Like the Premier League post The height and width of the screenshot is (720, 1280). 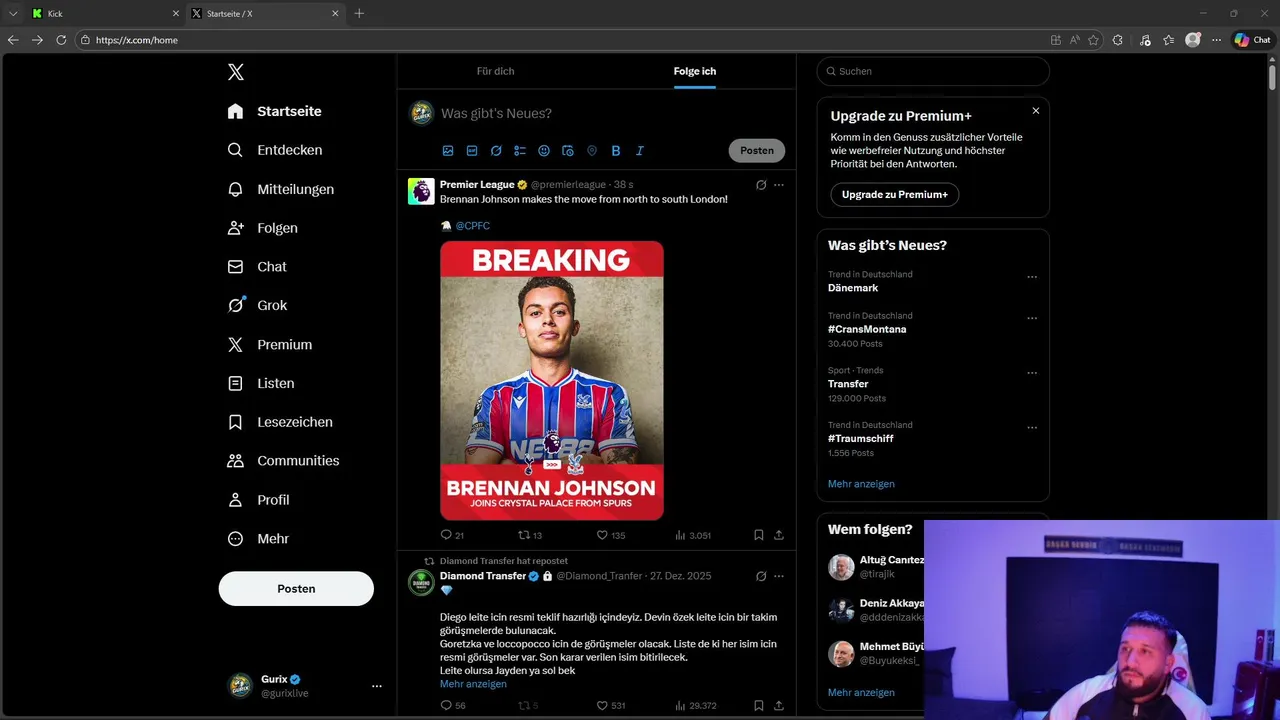click(610, 535)
